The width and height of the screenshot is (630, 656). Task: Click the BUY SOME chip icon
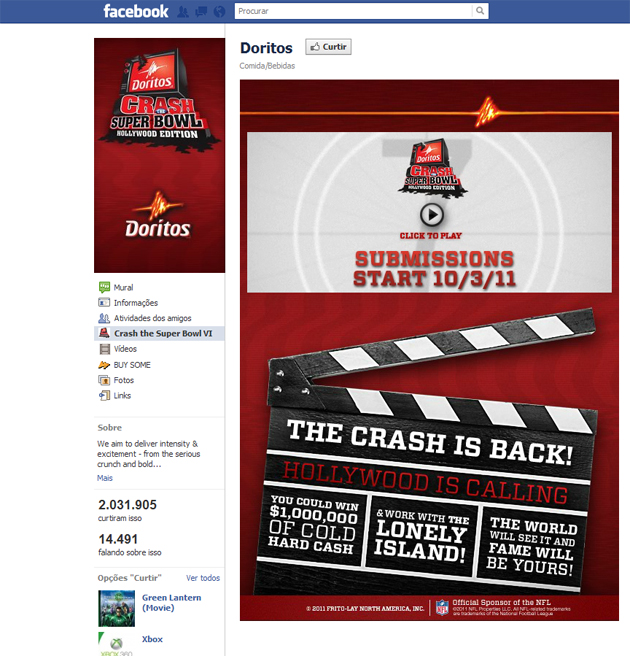coord(104,365)
